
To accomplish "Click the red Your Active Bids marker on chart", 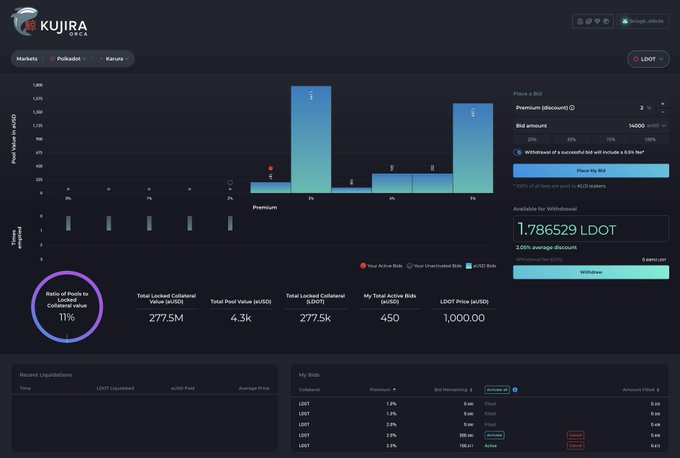I will click(270, 168).
